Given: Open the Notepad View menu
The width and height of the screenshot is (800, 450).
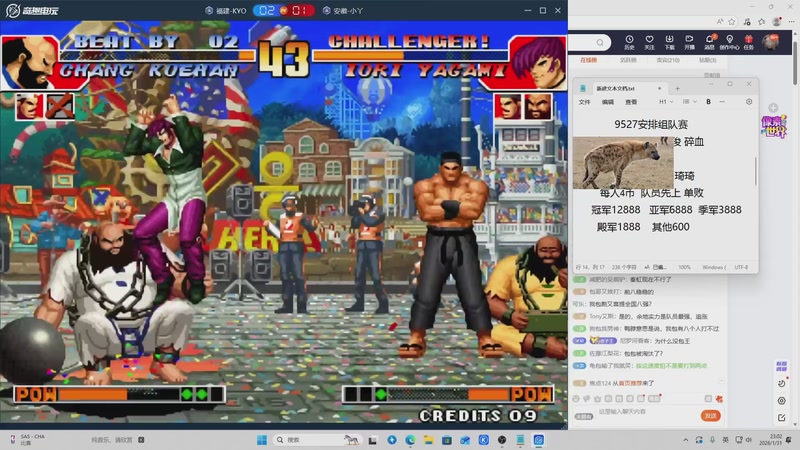Looking at the screenshot, I should click(631, 102).
